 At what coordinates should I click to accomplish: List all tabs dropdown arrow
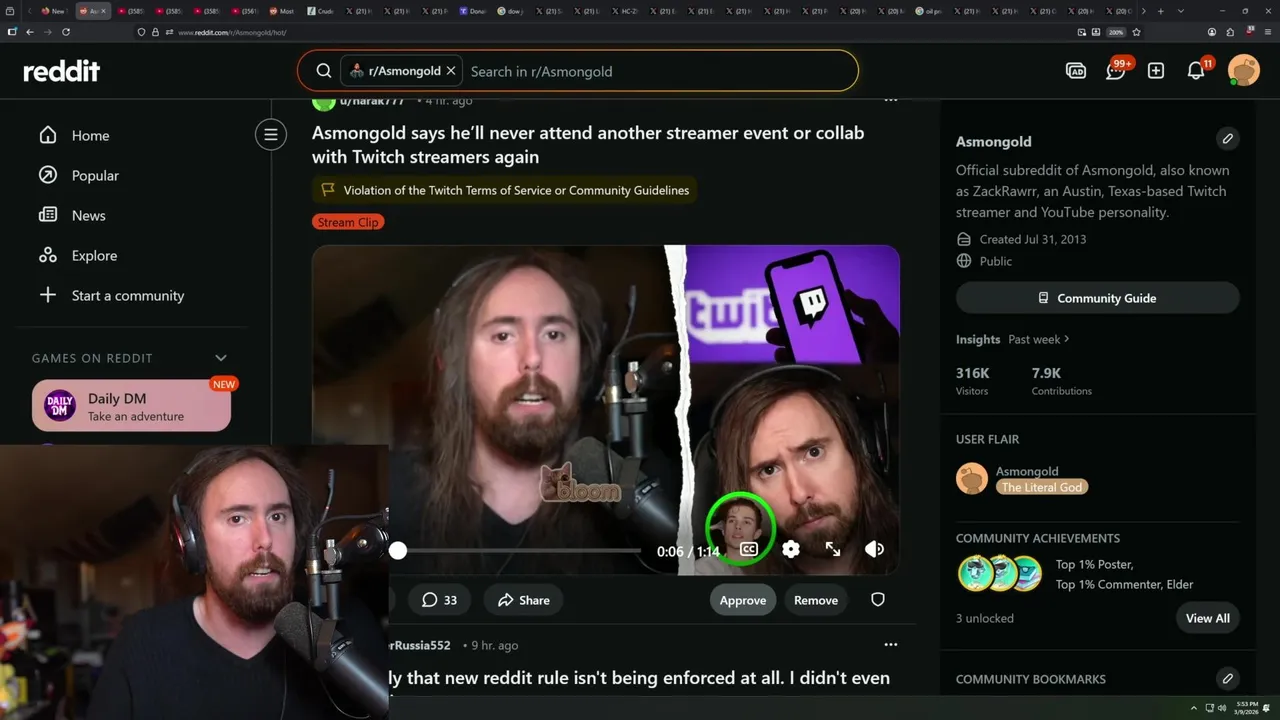tap(1181, 11)
